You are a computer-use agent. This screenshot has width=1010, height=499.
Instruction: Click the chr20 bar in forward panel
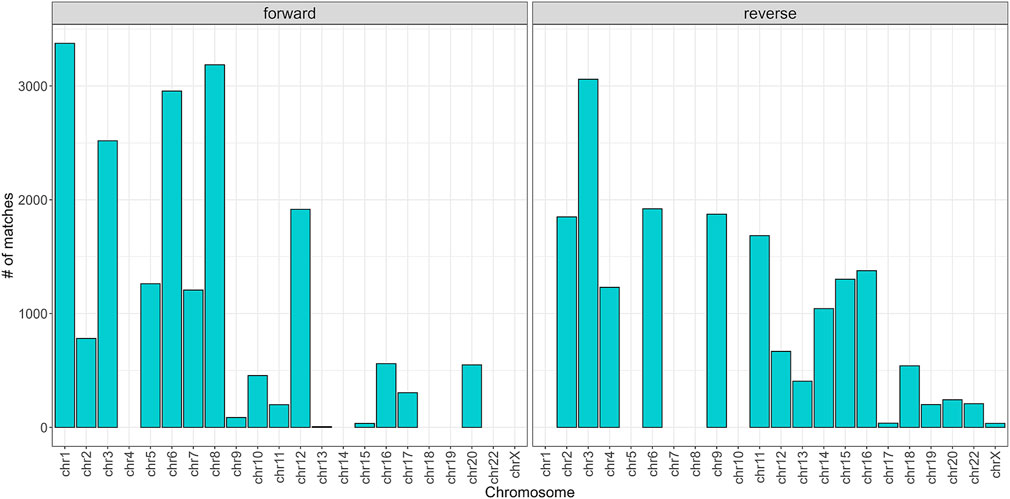click(472, 396)
